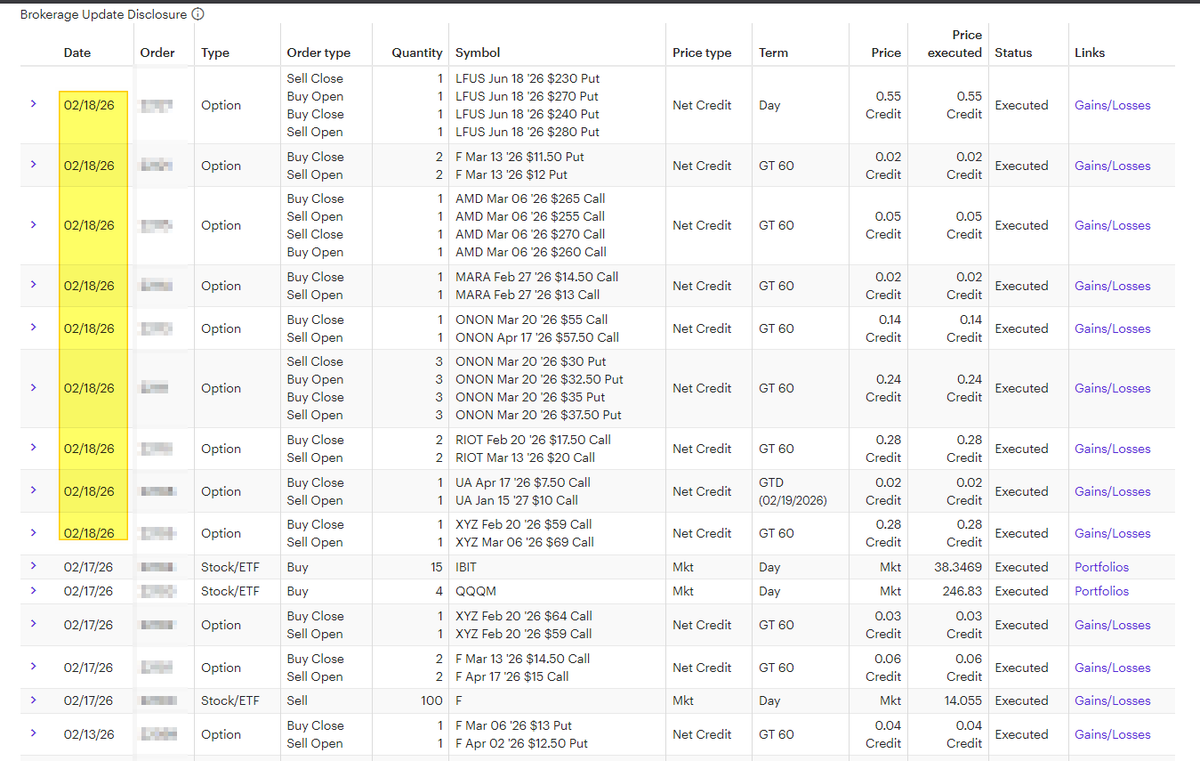Image resolution: width=1200 pixels, height=761 pixels.
Task: Open Gains/Losses for the 02/13/26 F Put order
Action: 1112,734
